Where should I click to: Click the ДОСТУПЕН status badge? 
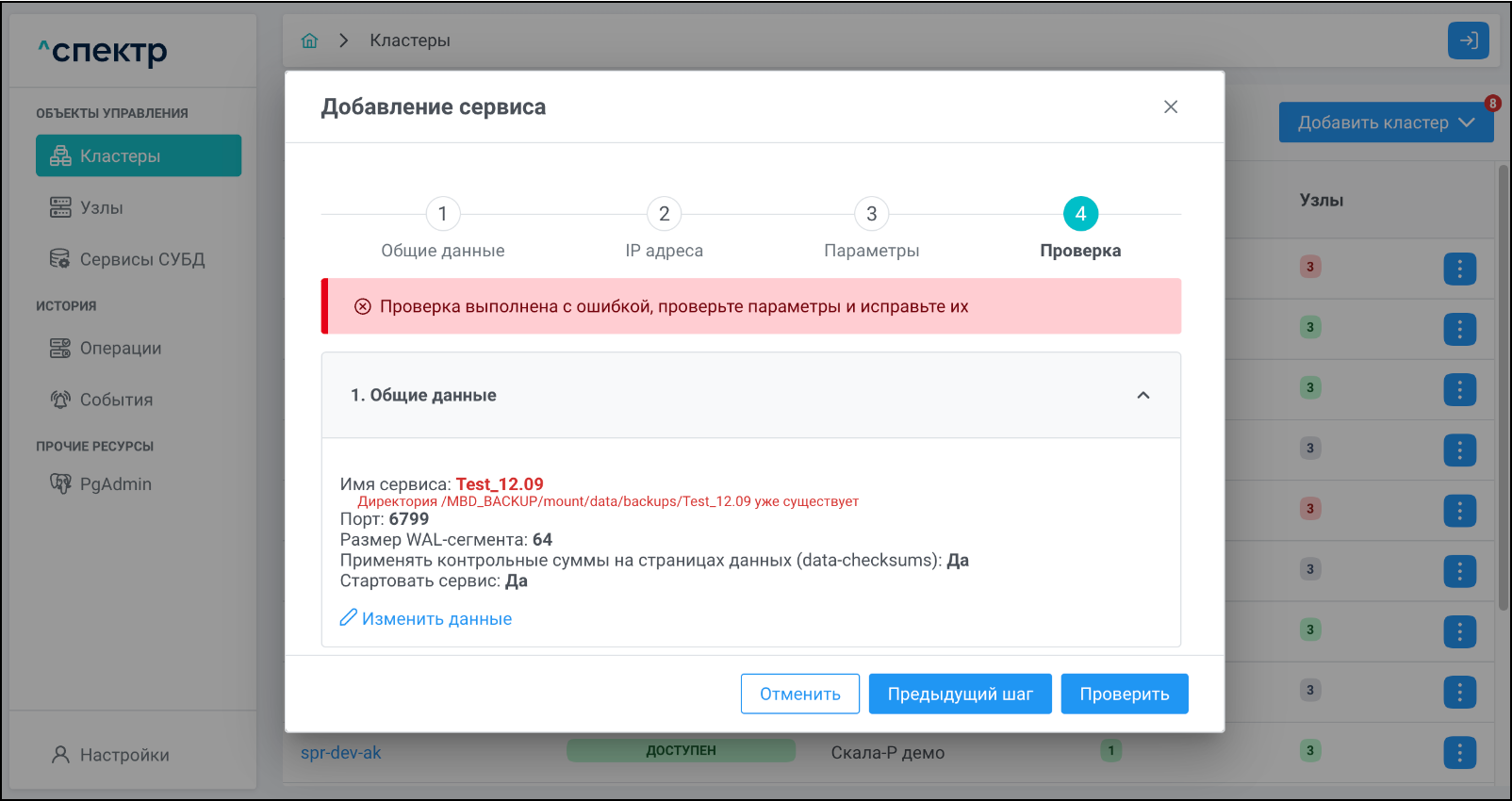click(x=681, y=751)
